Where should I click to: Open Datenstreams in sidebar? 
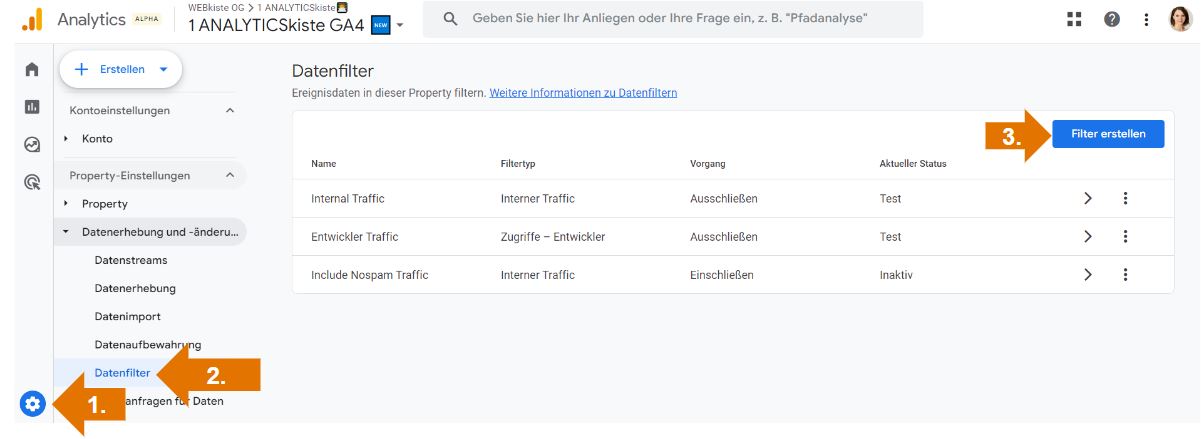(131, 260)
